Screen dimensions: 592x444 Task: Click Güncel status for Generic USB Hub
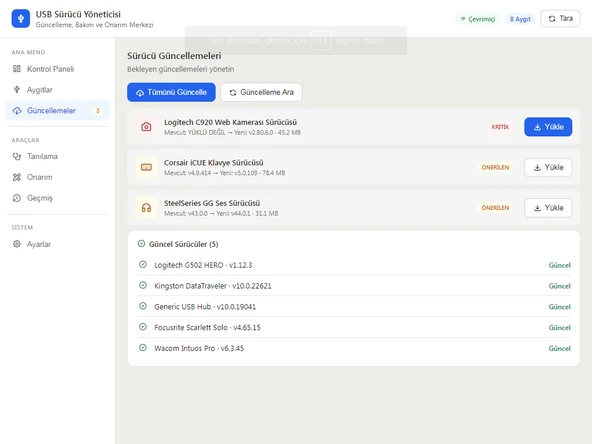click(559, 307)
